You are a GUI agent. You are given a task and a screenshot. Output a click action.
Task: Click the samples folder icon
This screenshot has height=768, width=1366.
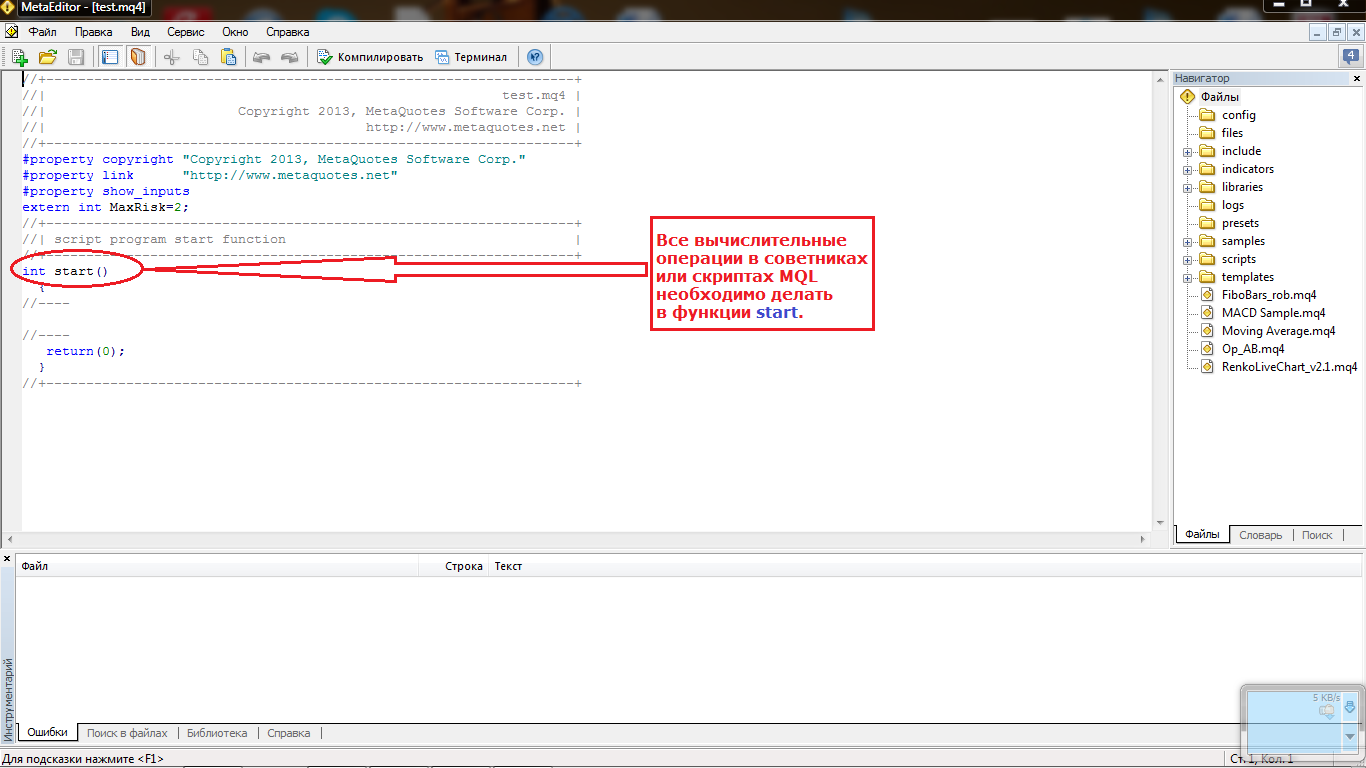1206,241
